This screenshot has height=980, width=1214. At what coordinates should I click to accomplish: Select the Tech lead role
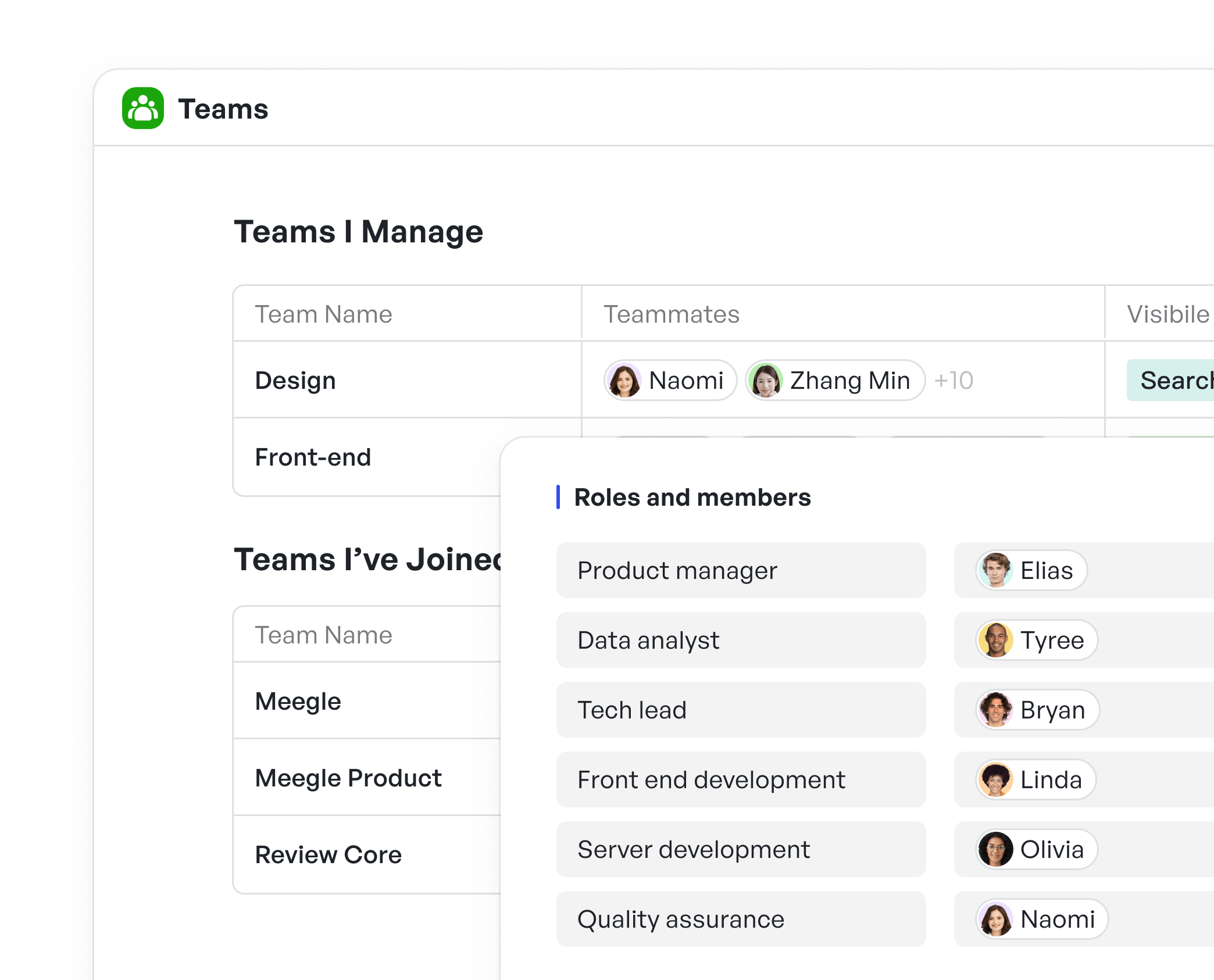pos(741,710)
